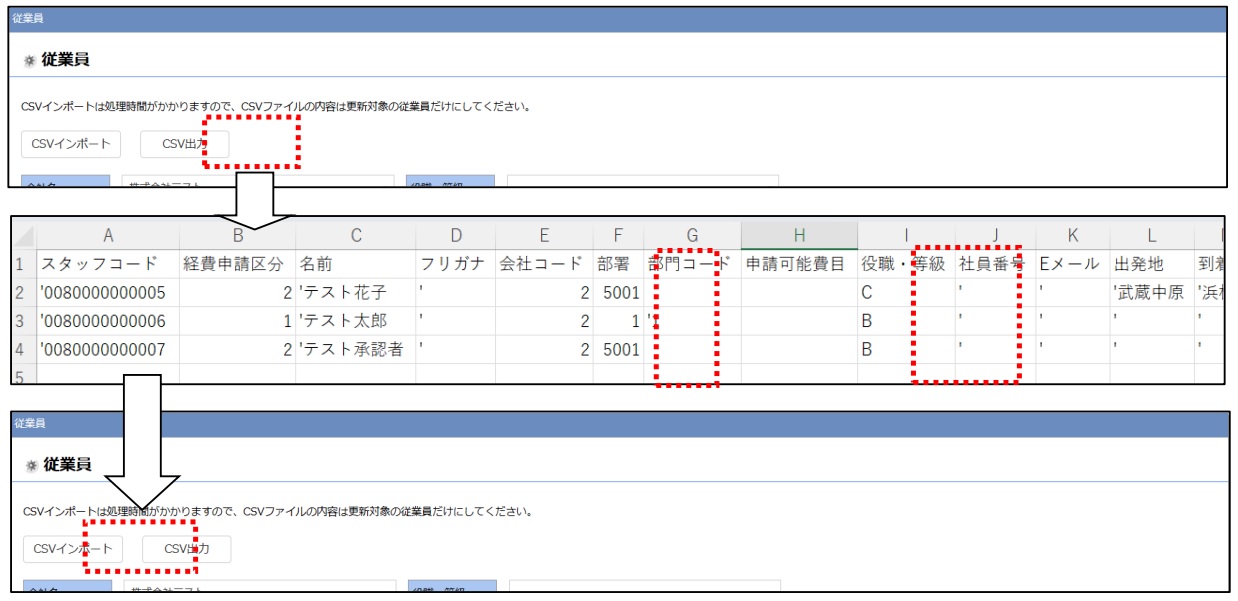Viewport: 1238px width, 601px height.
Task: Select row 4 header in spreadsheet
Action: (x=23, y=350)
